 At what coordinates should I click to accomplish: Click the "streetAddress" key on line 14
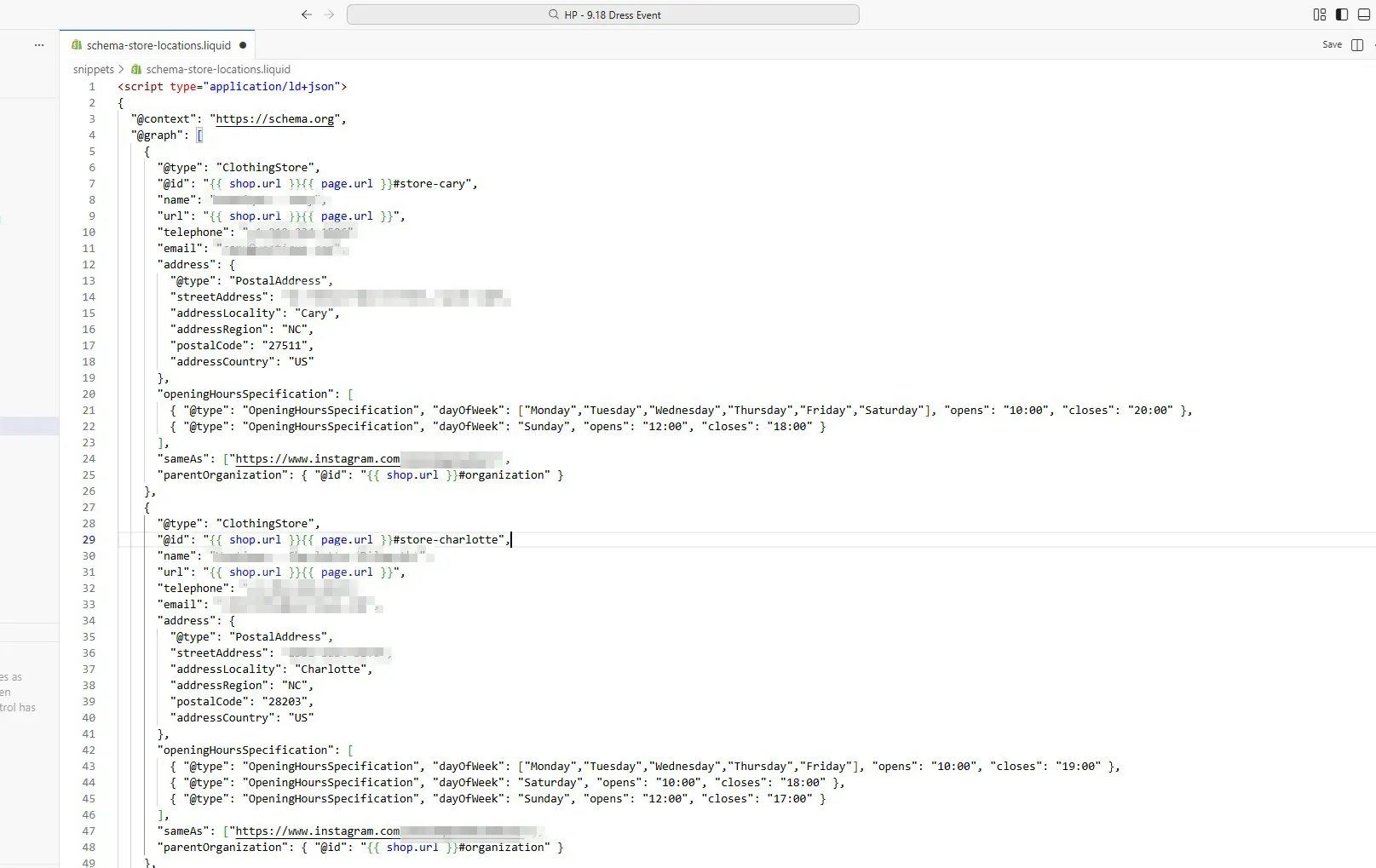219,297
